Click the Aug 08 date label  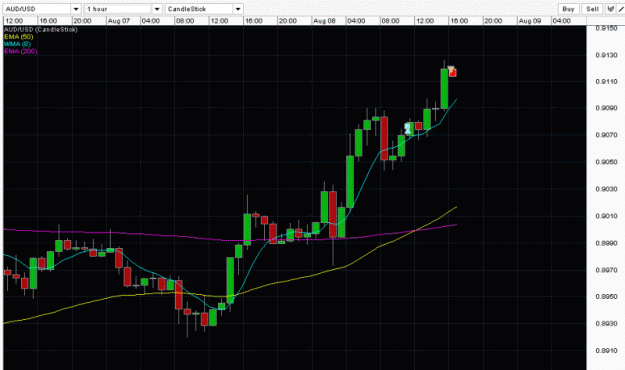coord(324,21)
